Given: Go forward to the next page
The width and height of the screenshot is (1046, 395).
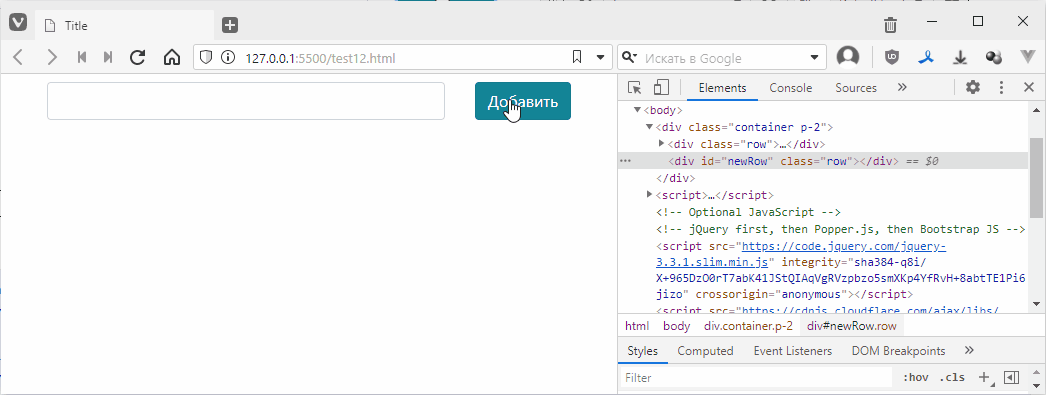Looking at the screenshot, I should pos(52,58).
